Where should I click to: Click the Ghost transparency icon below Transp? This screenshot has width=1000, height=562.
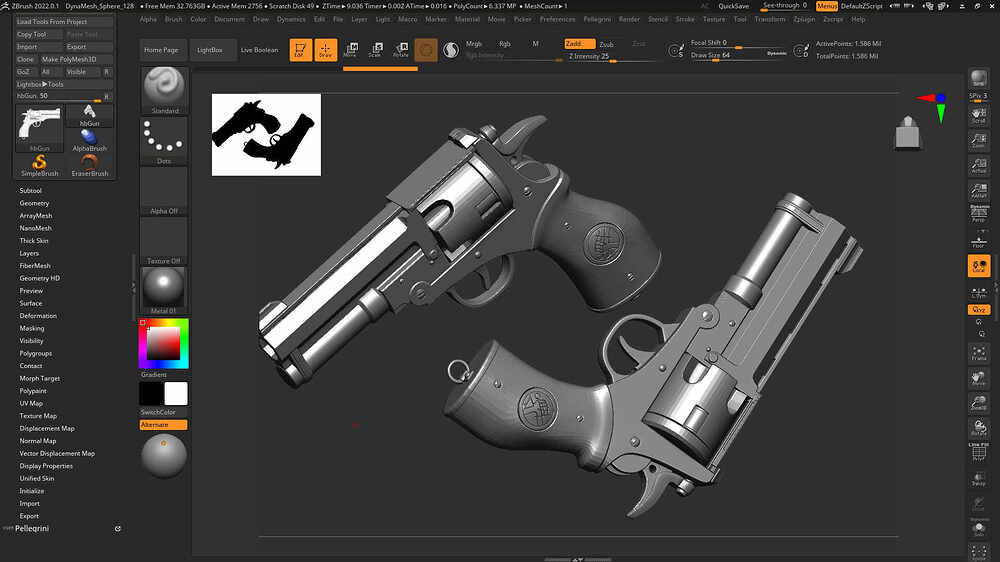(x=978, y=504)
